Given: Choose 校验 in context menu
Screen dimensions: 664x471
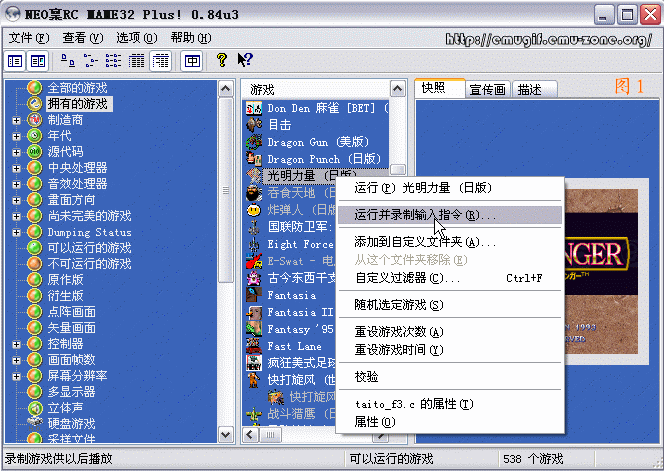Looking at the screenshot, I should [450, 377].
